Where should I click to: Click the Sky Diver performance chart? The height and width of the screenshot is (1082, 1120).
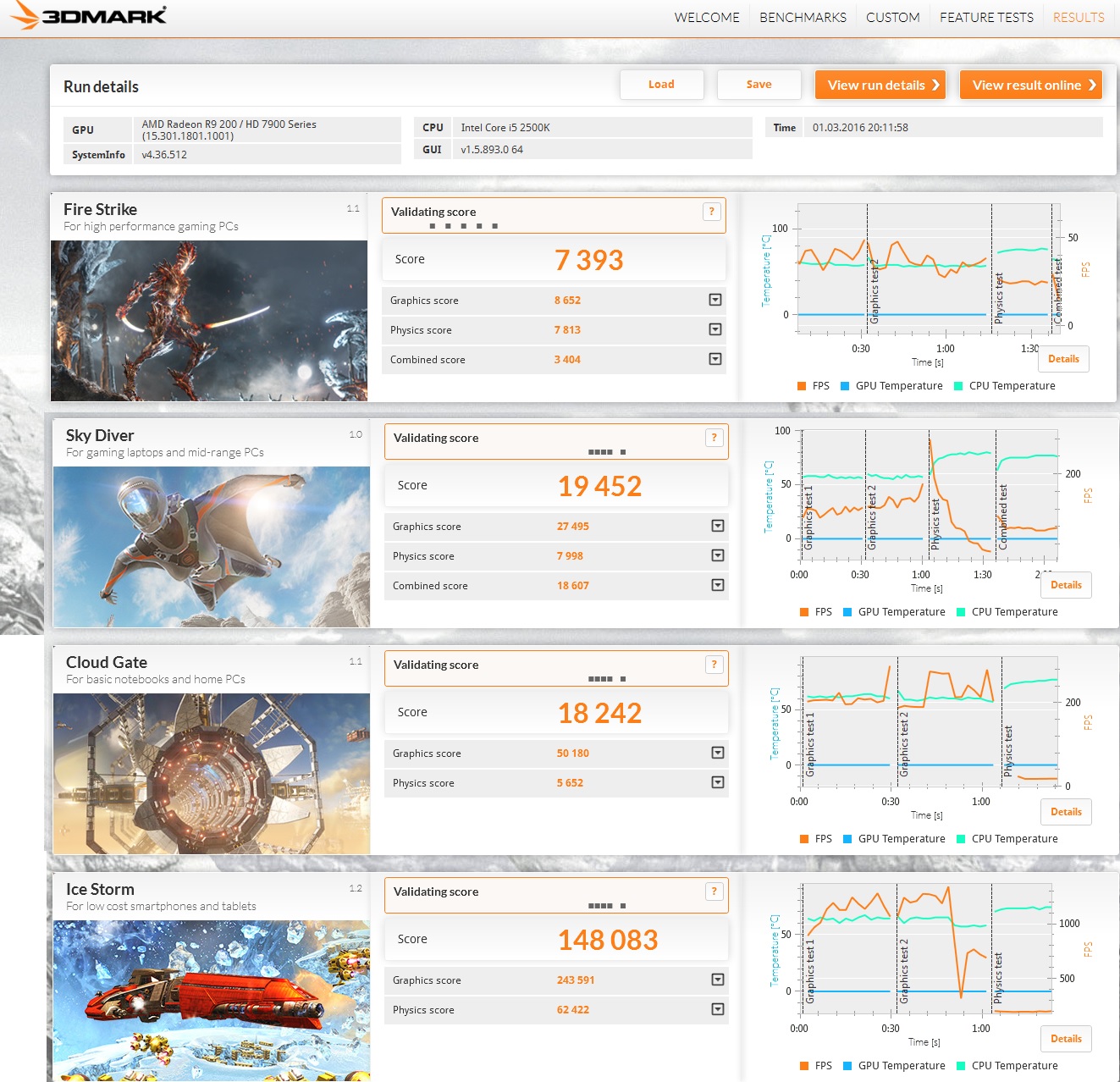tap(929, 495)
